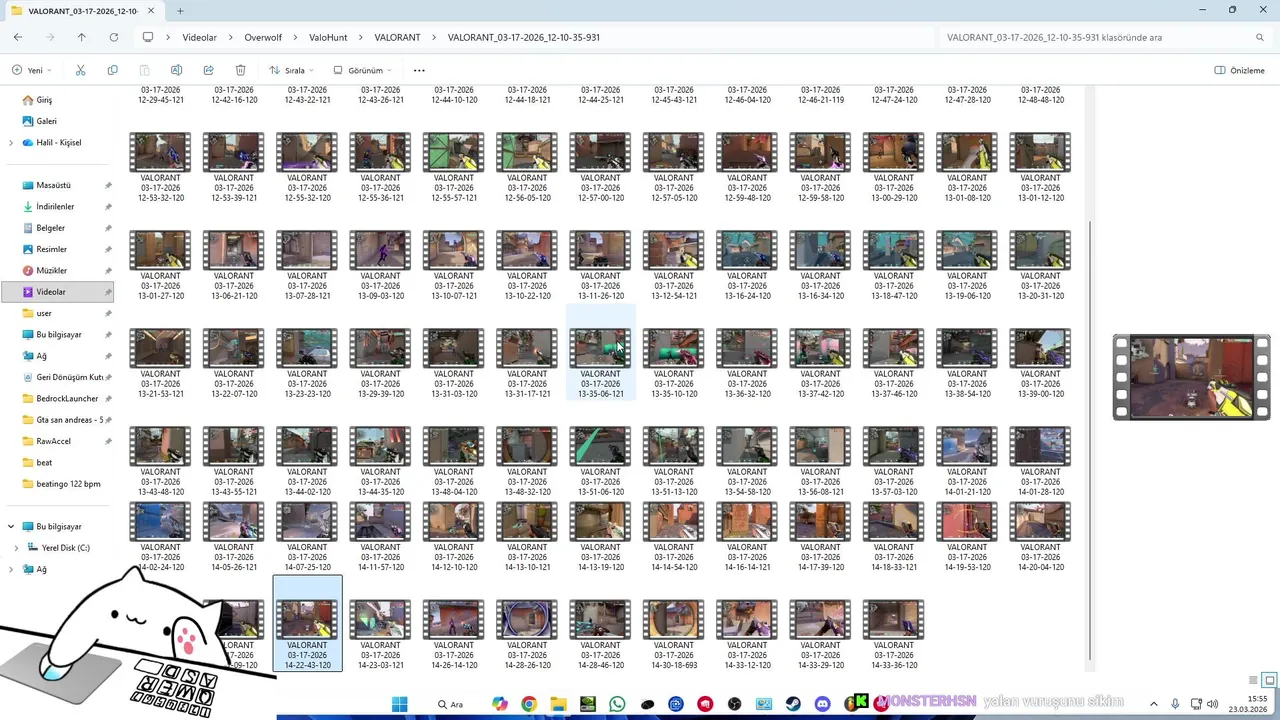1280x720 pixels.
Task: Open the microphone tray icon
Action: pos(1175,704)
